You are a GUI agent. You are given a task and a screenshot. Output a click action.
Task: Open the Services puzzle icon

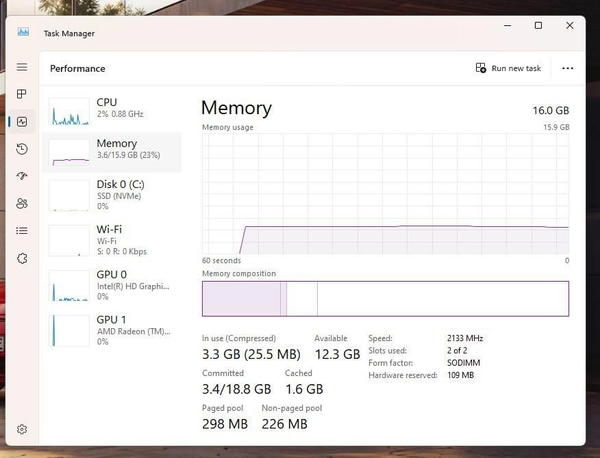click(22, 258)
